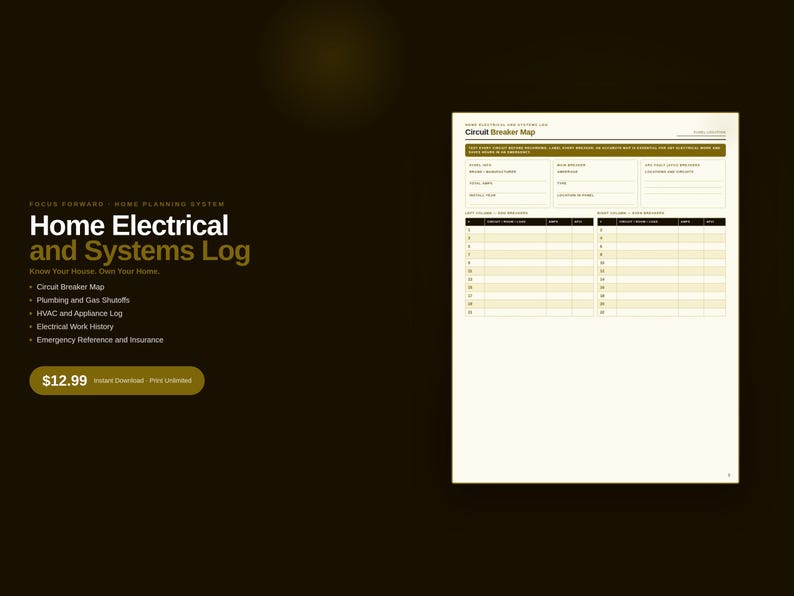Click breaker row 21 in the left table

(529, 312)
